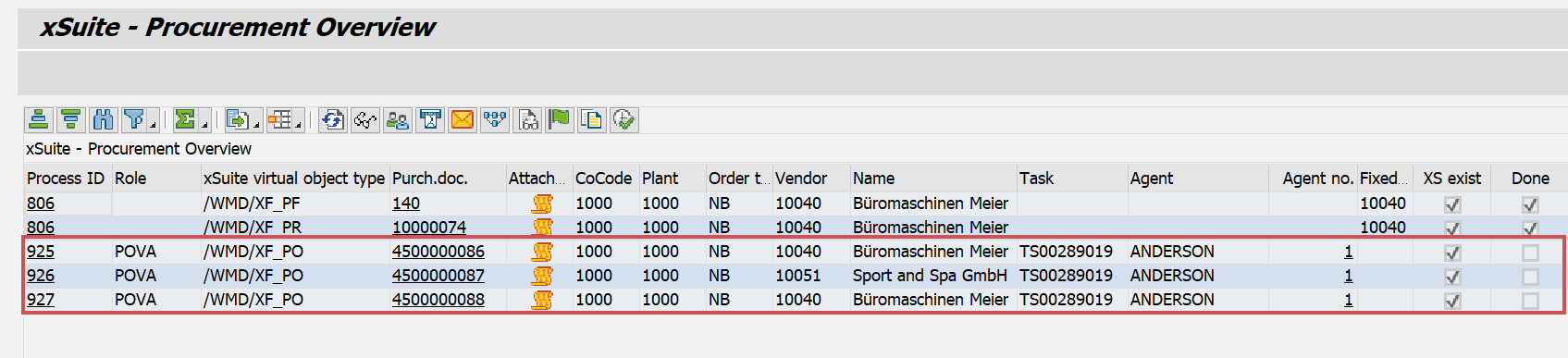Toggle XS exist checkbox for Purch.doc. 140

(x=1452, y=204)
